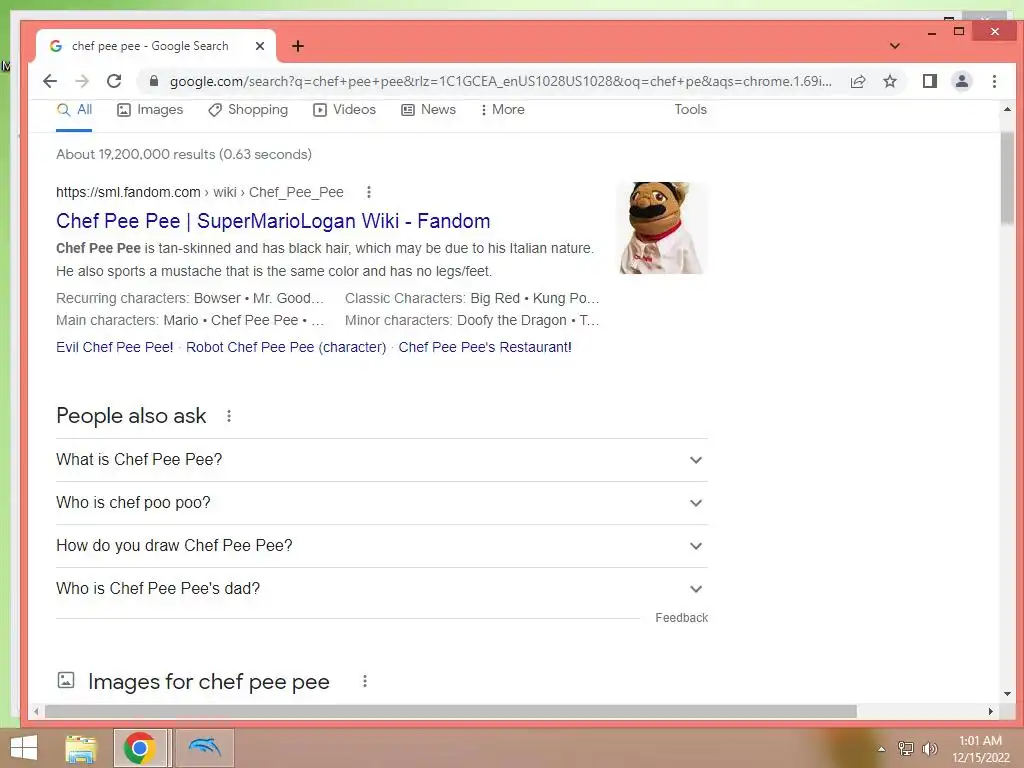The height and width of the screenshot is (768, 1024).
Task: Open Chef Pee Pee's Restaurant! link
Action: coord(485,347)
